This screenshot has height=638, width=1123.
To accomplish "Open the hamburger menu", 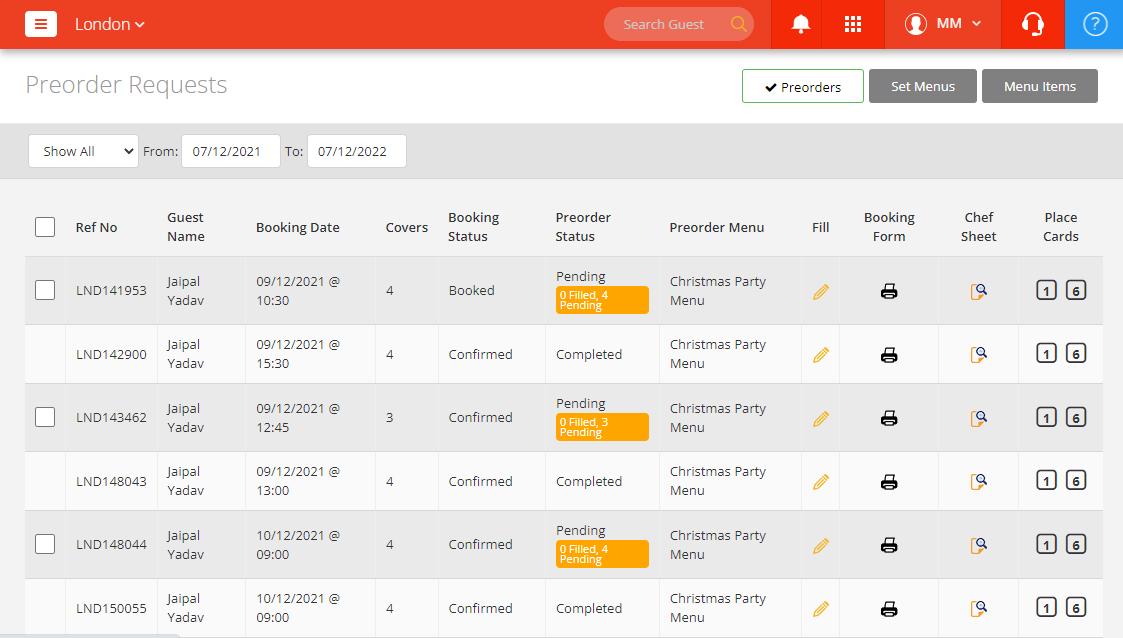I will [x=41, y=24].
